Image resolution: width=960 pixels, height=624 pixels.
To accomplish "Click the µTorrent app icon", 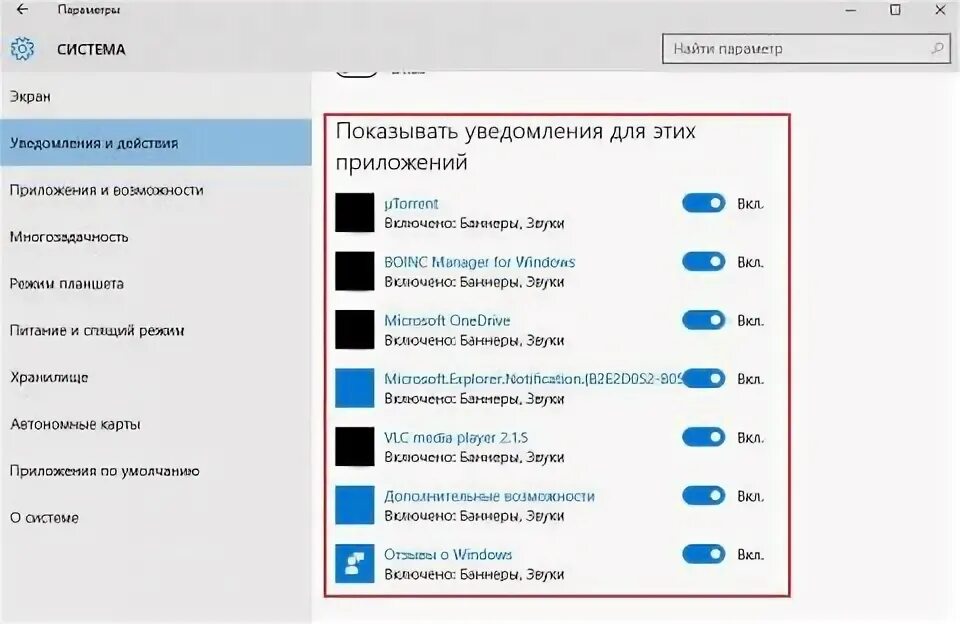I will (x=354, y=212).
